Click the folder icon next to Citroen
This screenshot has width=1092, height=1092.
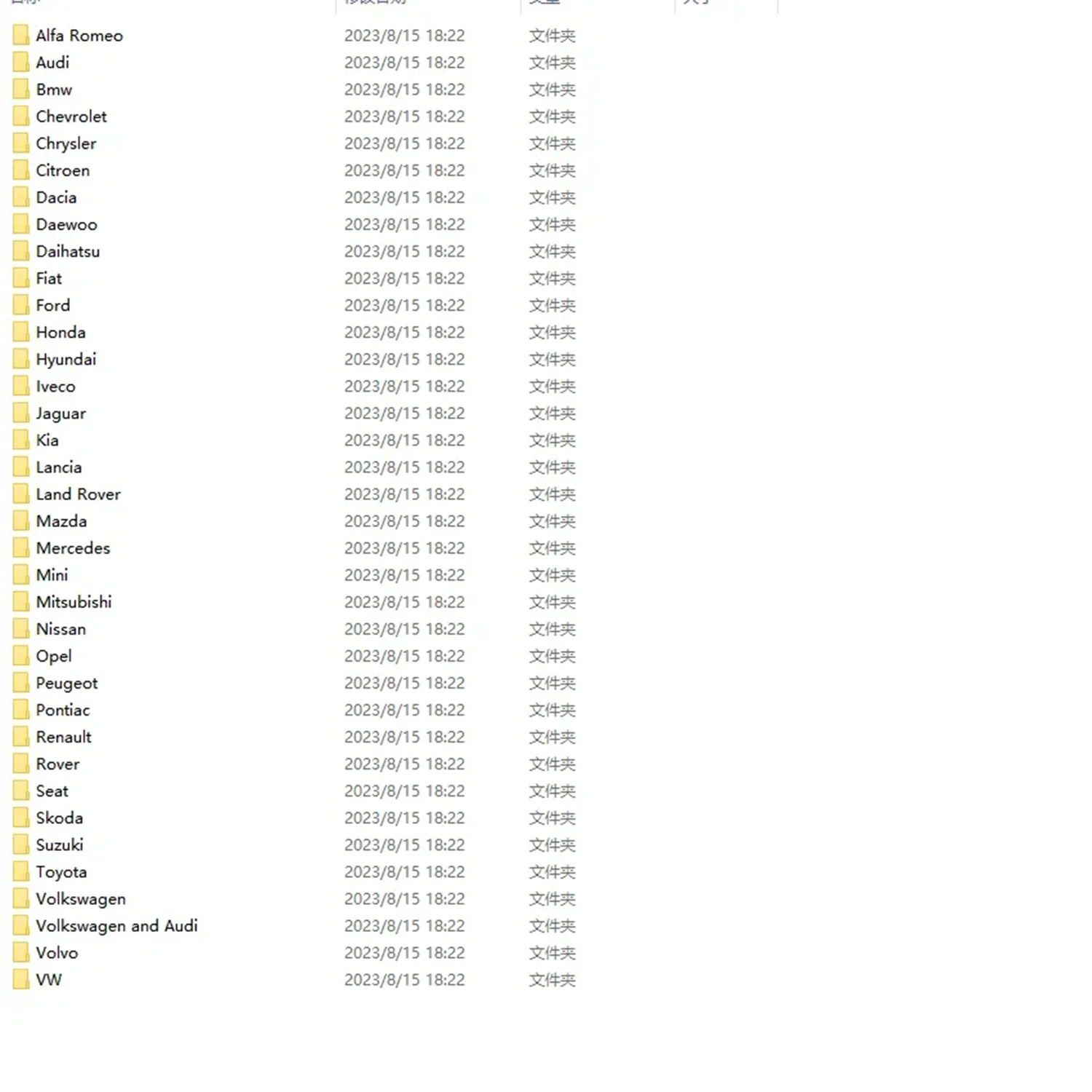[x=21, y=170]
